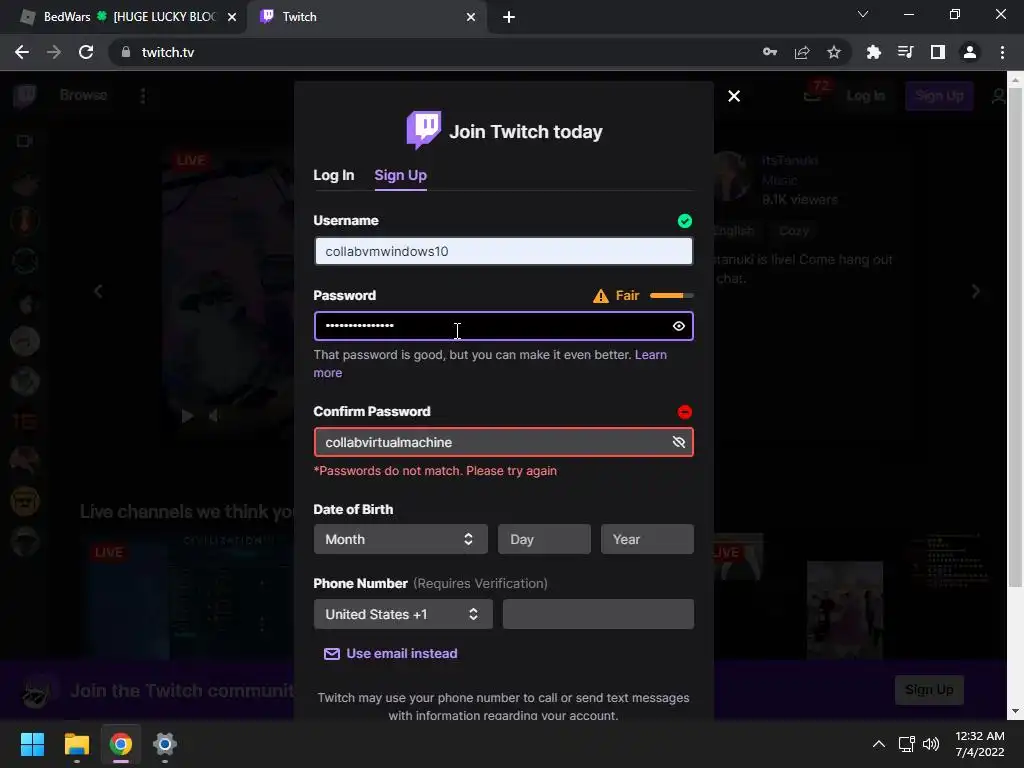Open Settings gear in taskbar

[x=165, y=744]
